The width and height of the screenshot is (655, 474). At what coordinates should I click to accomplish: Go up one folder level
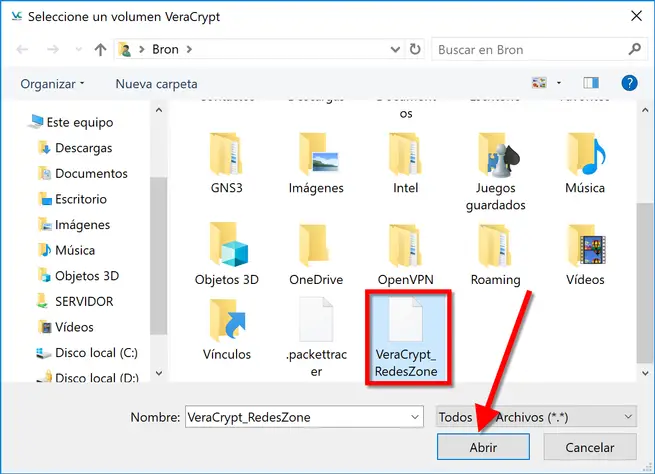100,50
